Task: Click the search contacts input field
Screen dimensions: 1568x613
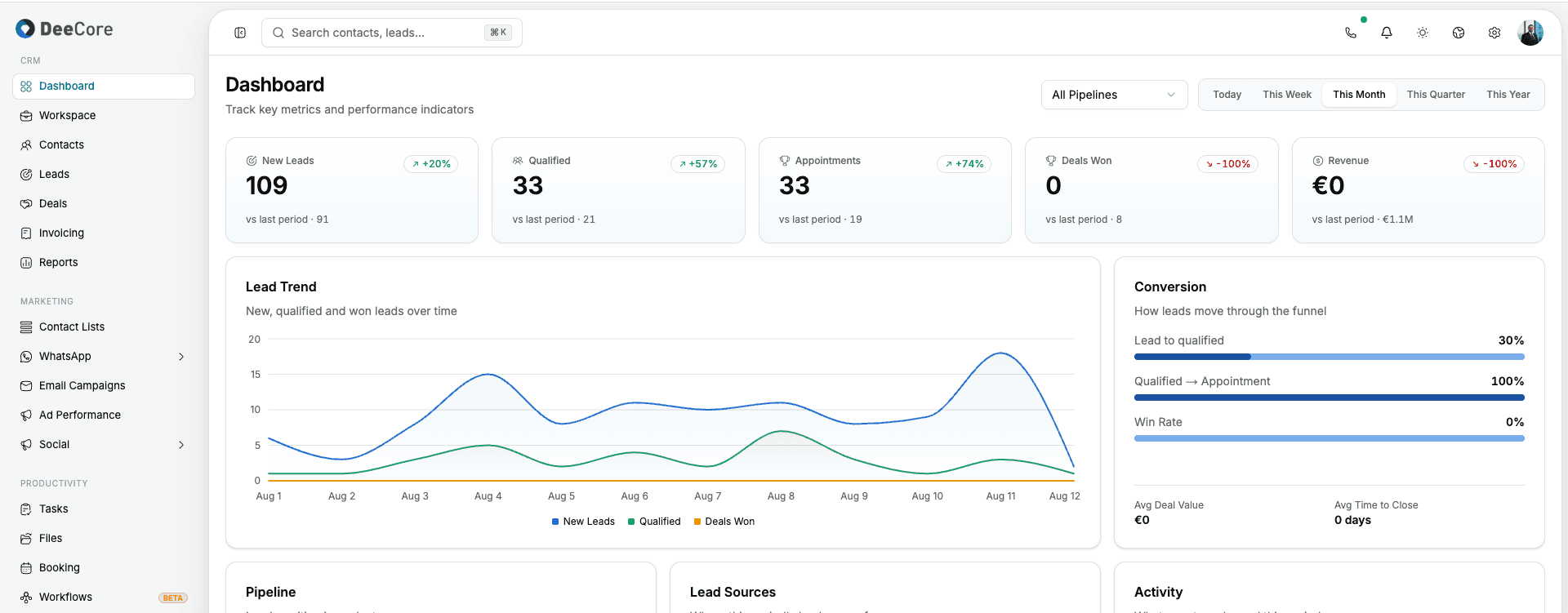Action: click(392, 33)
